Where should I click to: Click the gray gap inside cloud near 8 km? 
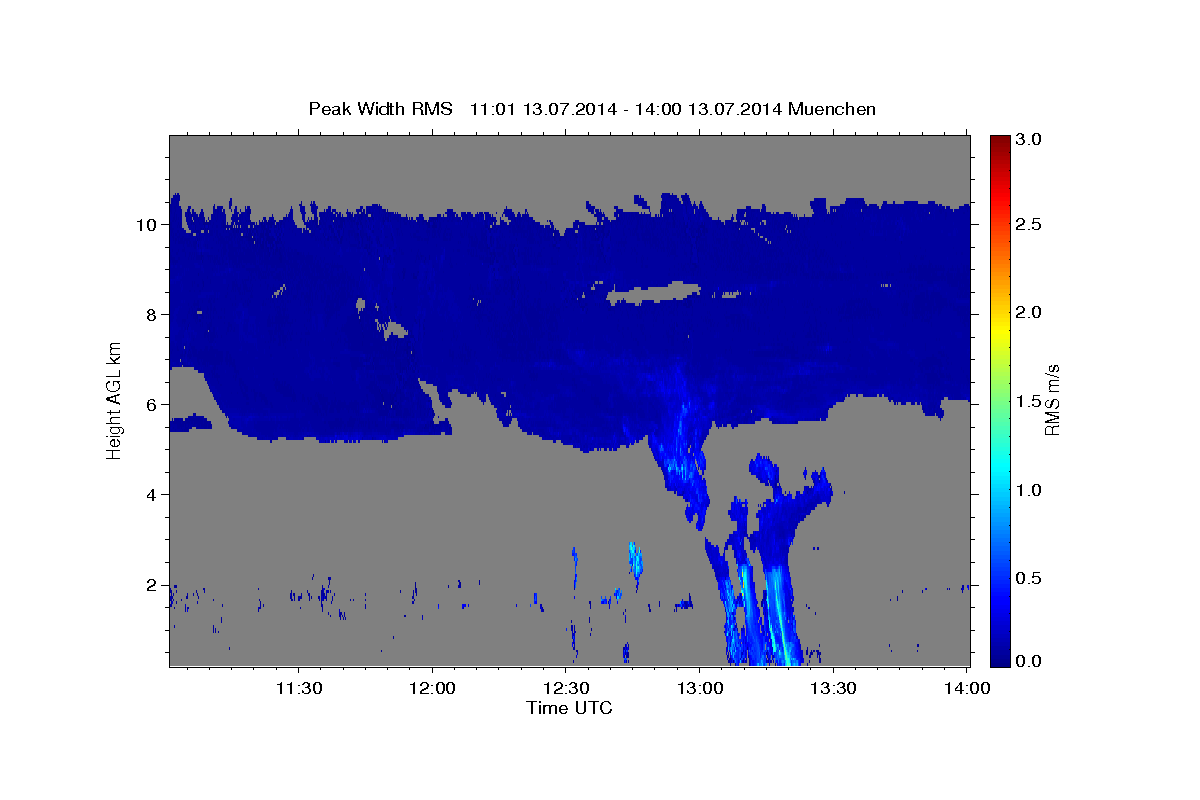coord(653,293)
